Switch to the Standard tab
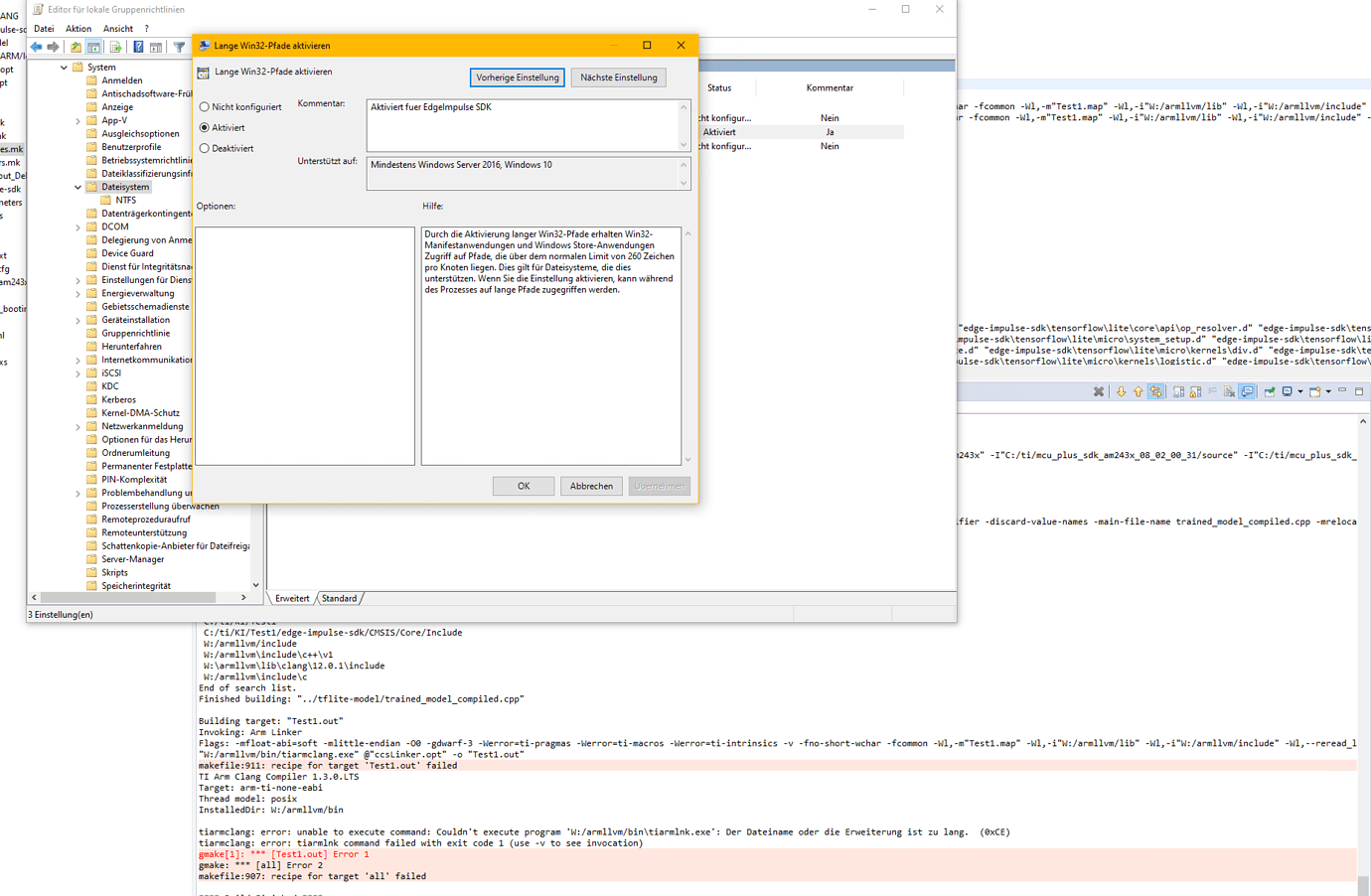 click(341, 597)
